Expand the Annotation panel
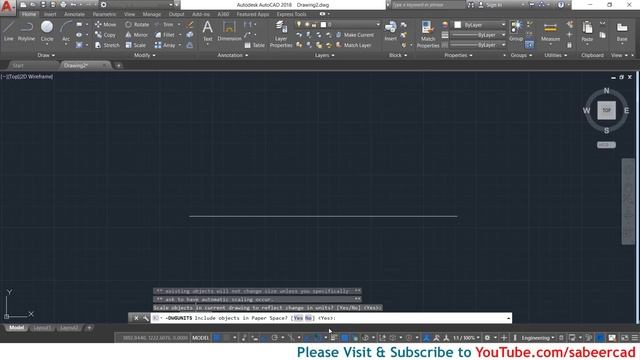Image resolution: width=640 pixels, height=360 pixels. tap(232, 55)
